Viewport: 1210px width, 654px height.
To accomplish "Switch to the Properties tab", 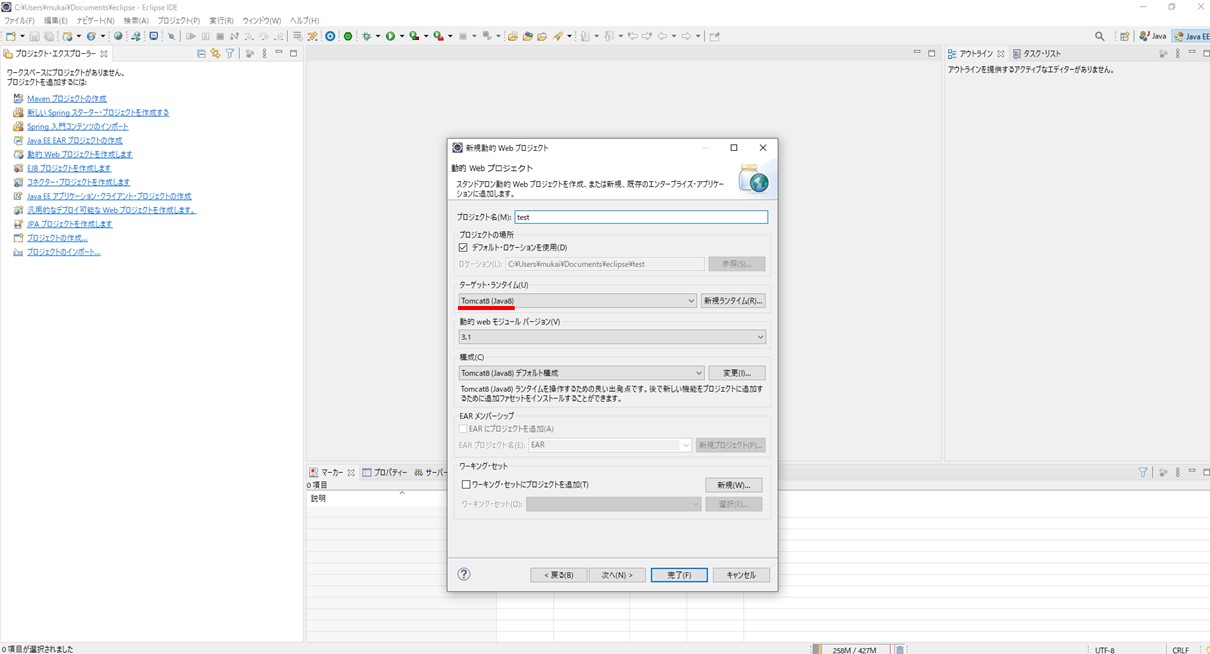I will pyautogui.click(x=385, y=472).
